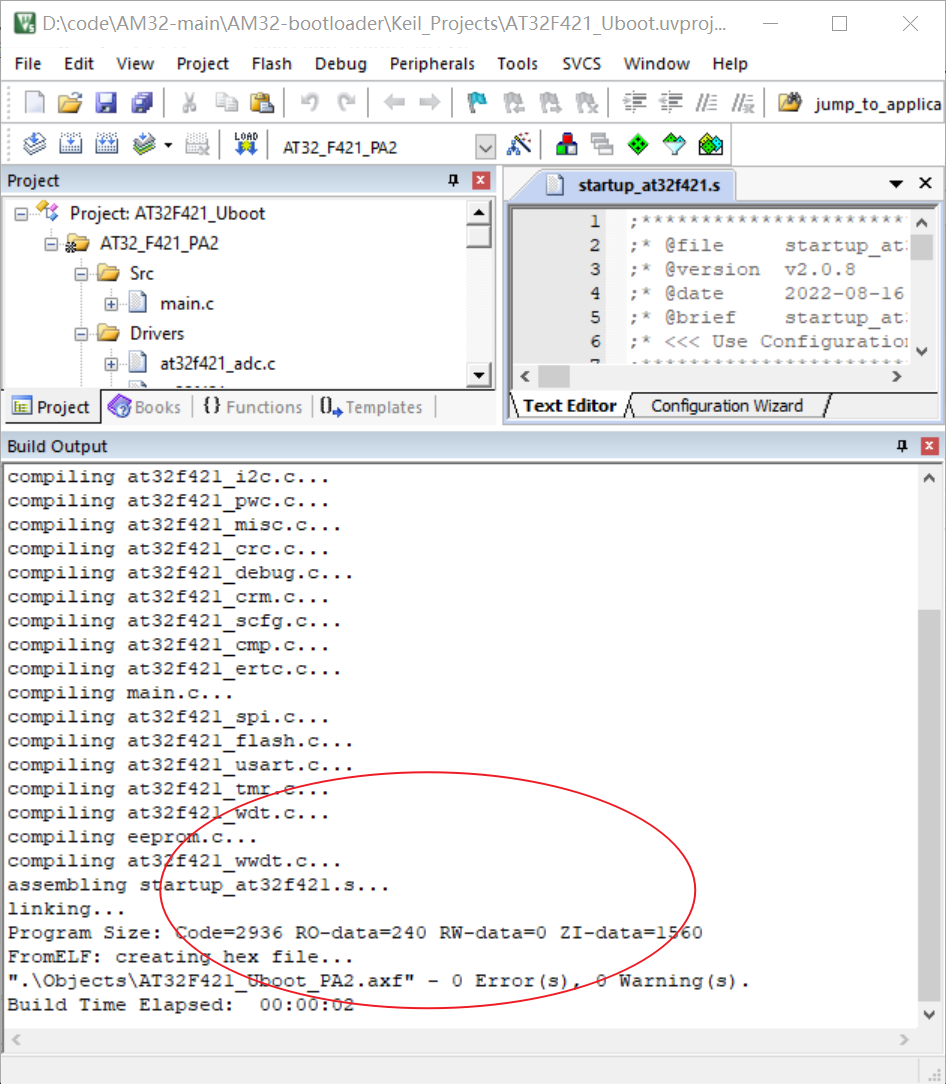Image resolution: width=946 pixels, height=1084 pixels.
Task: Collapse the Src folder group
Action: coord(81,274)
